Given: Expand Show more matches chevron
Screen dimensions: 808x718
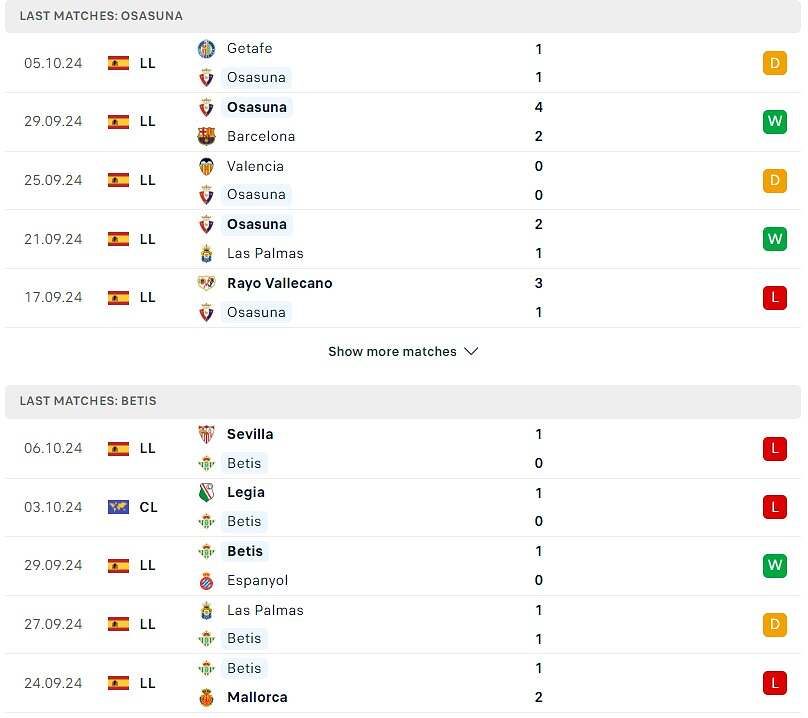Looking at the screenshot, I should pos(472,352).
